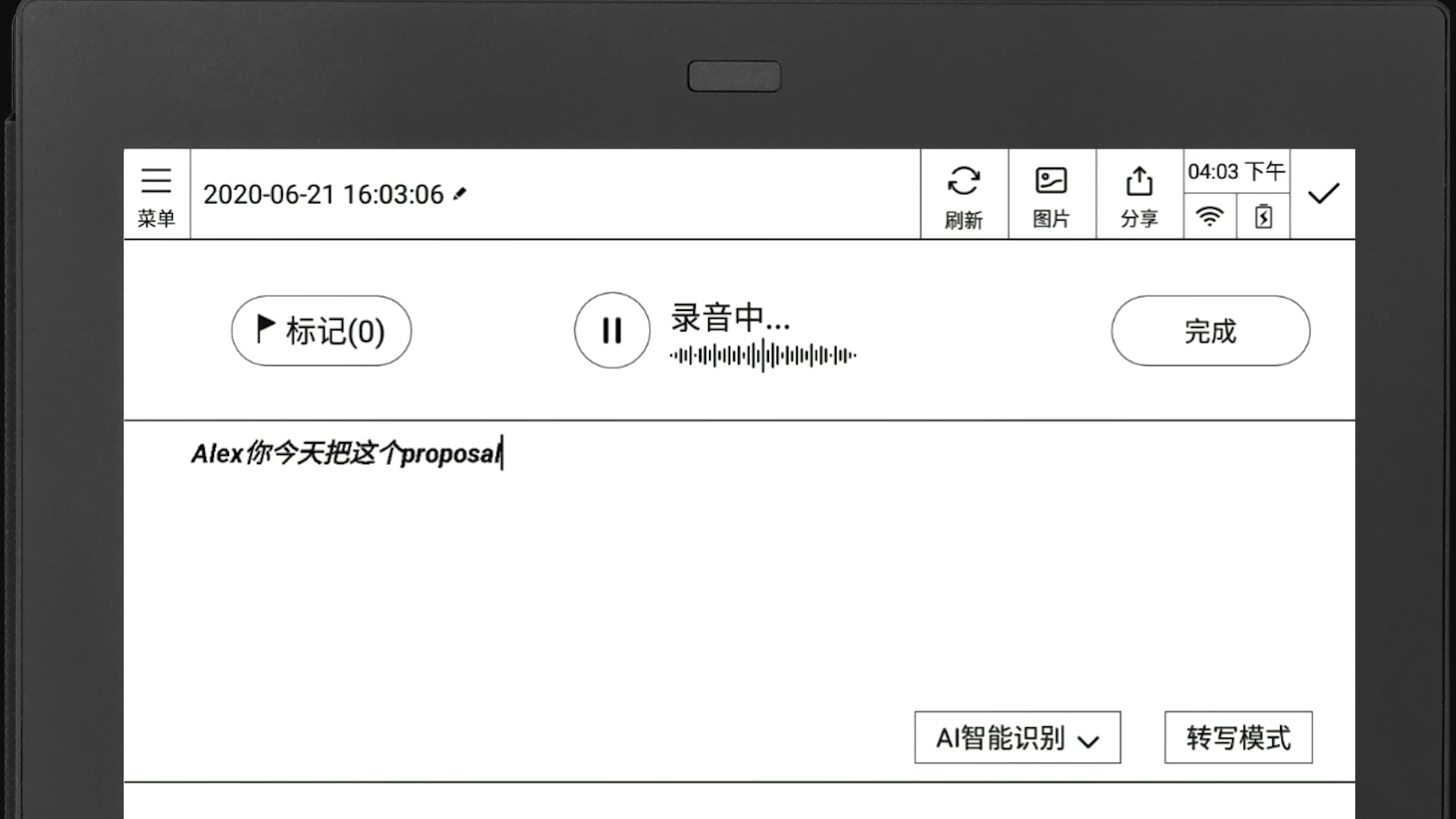Click the battery status icon
The image size is (1456, 819).
coord(1263,217)
